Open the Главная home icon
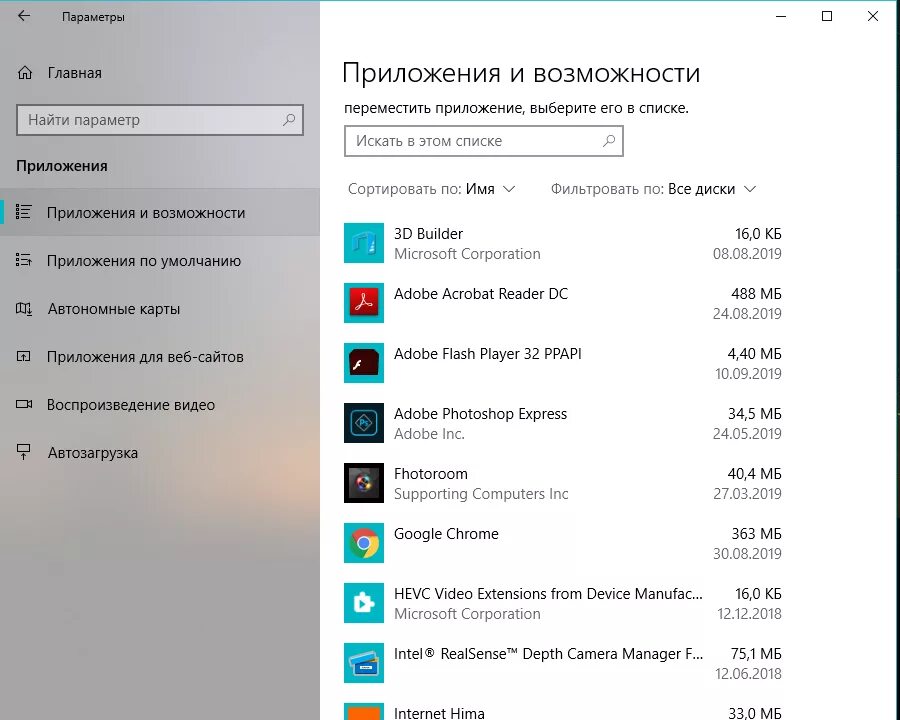The image size is (900, 720). 25,73
